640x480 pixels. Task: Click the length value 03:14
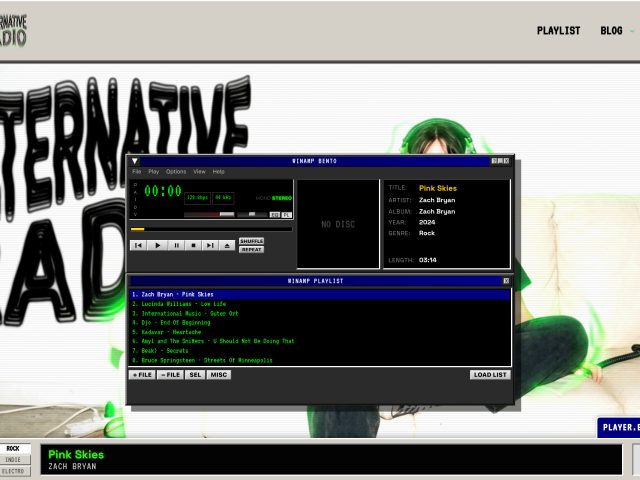pos(428,260)
